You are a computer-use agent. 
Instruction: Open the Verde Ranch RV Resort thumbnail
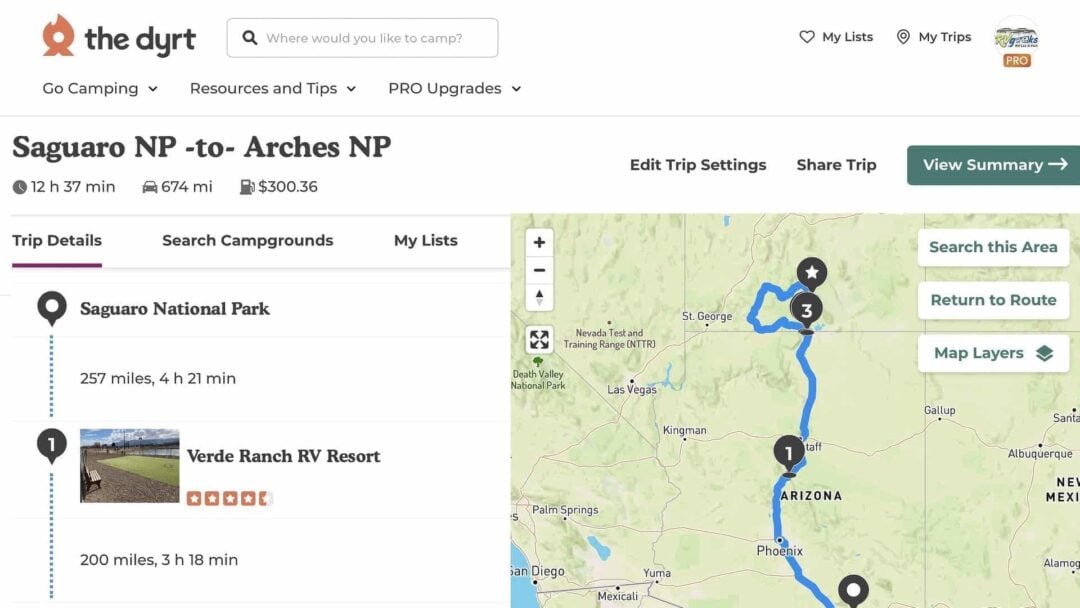(x=128, y=466)
